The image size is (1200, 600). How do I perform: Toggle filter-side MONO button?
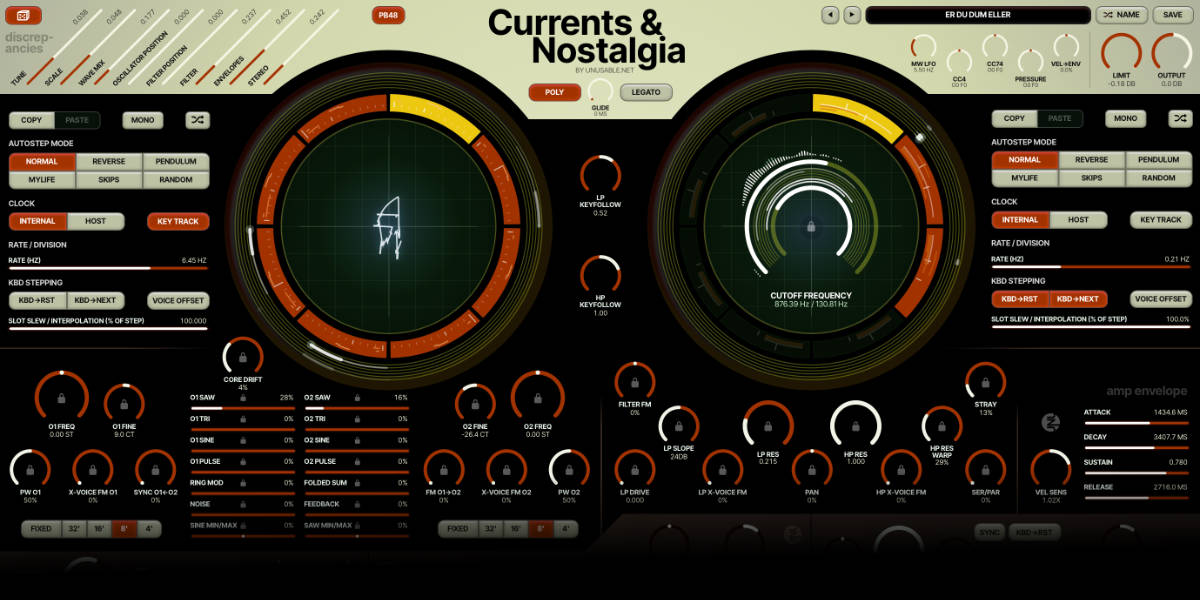(x=1125, y=118)
